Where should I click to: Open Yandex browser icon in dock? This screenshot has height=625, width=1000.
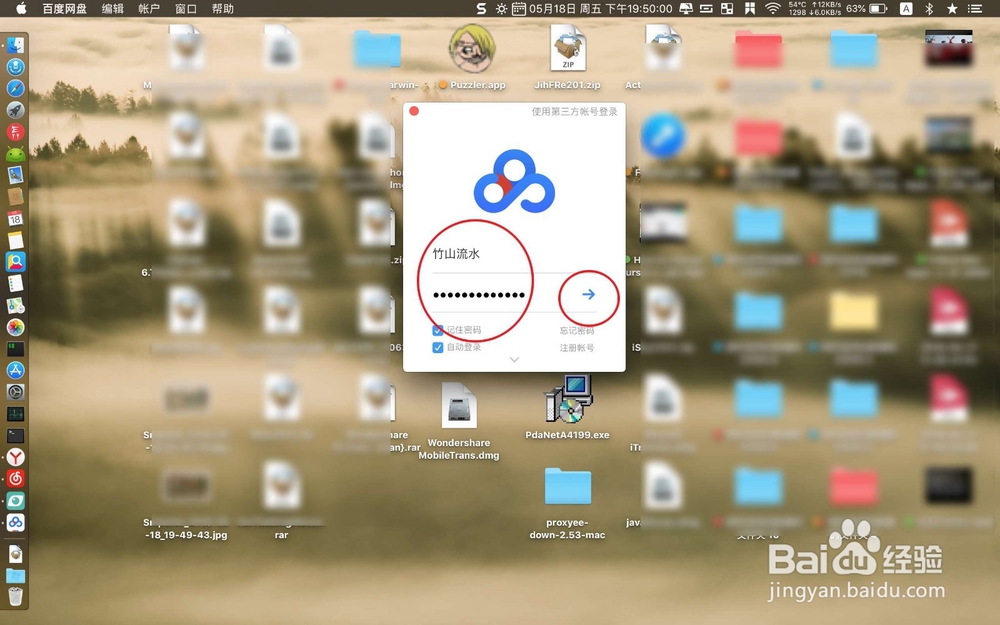[15, 457]
